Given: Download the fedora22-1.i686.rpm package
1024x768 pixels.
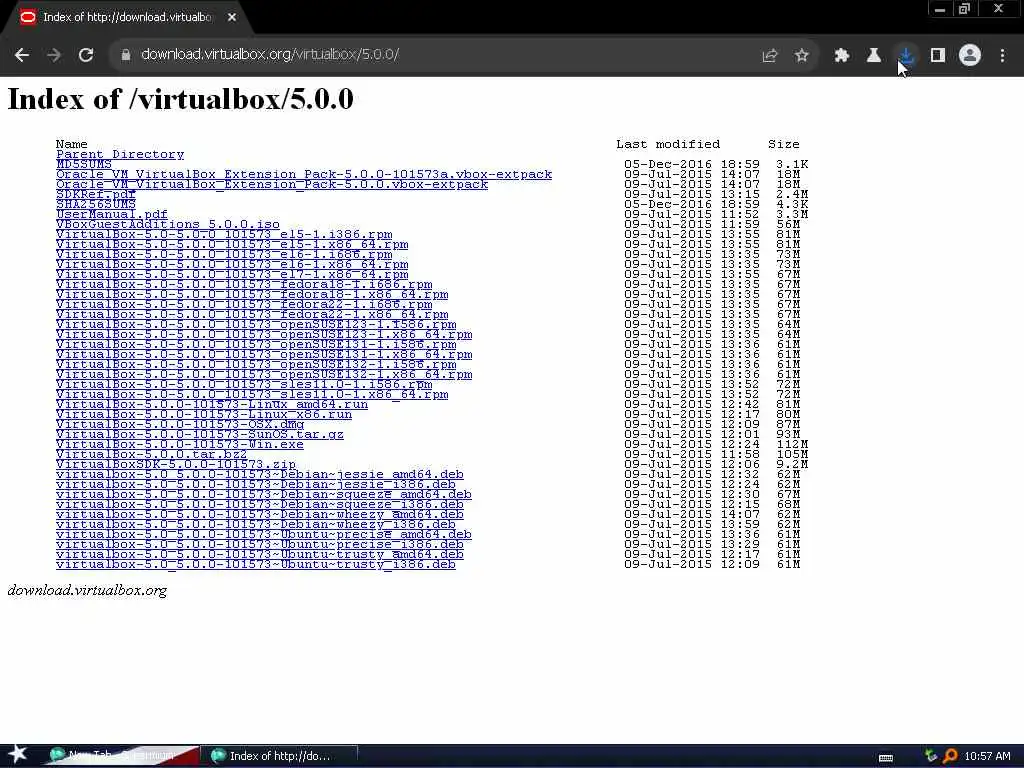Looking at the screenshot, I should 244,304.
